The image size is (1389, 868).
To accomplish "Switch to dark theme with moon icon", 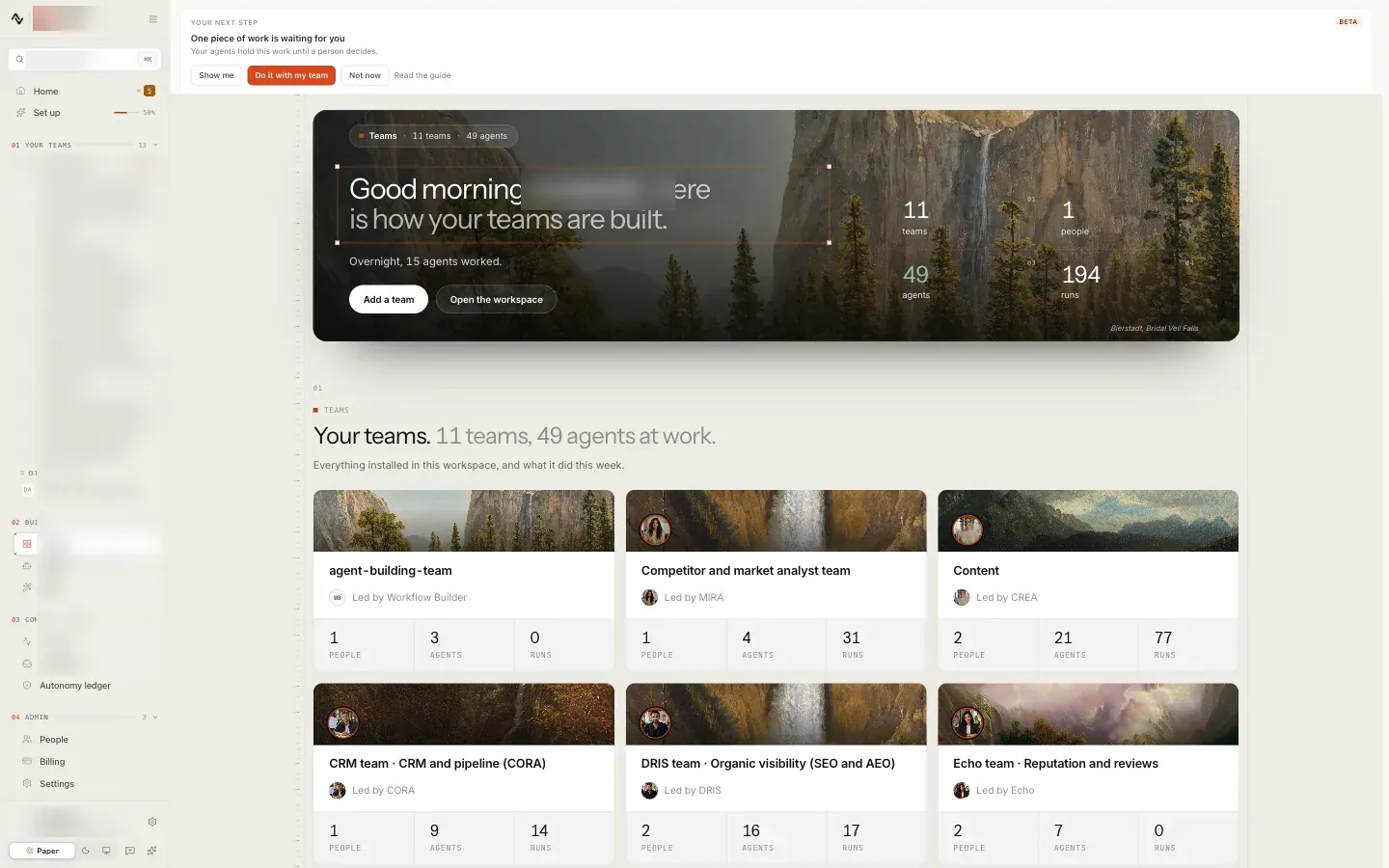I will tap(86, 851).
